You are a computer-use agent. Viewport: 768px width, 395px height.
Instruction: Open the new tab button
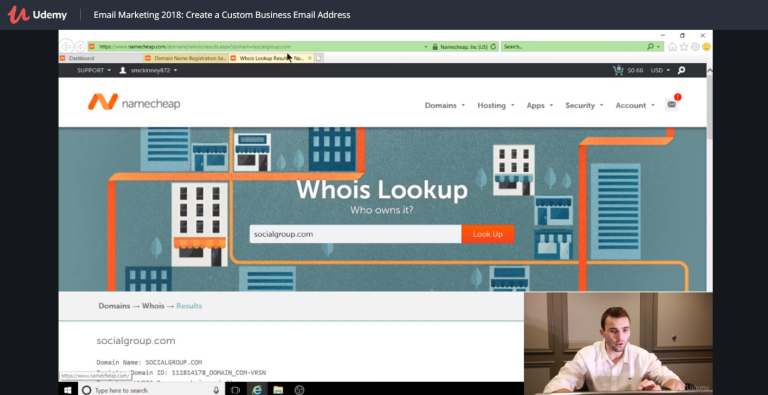pos(319,58)
